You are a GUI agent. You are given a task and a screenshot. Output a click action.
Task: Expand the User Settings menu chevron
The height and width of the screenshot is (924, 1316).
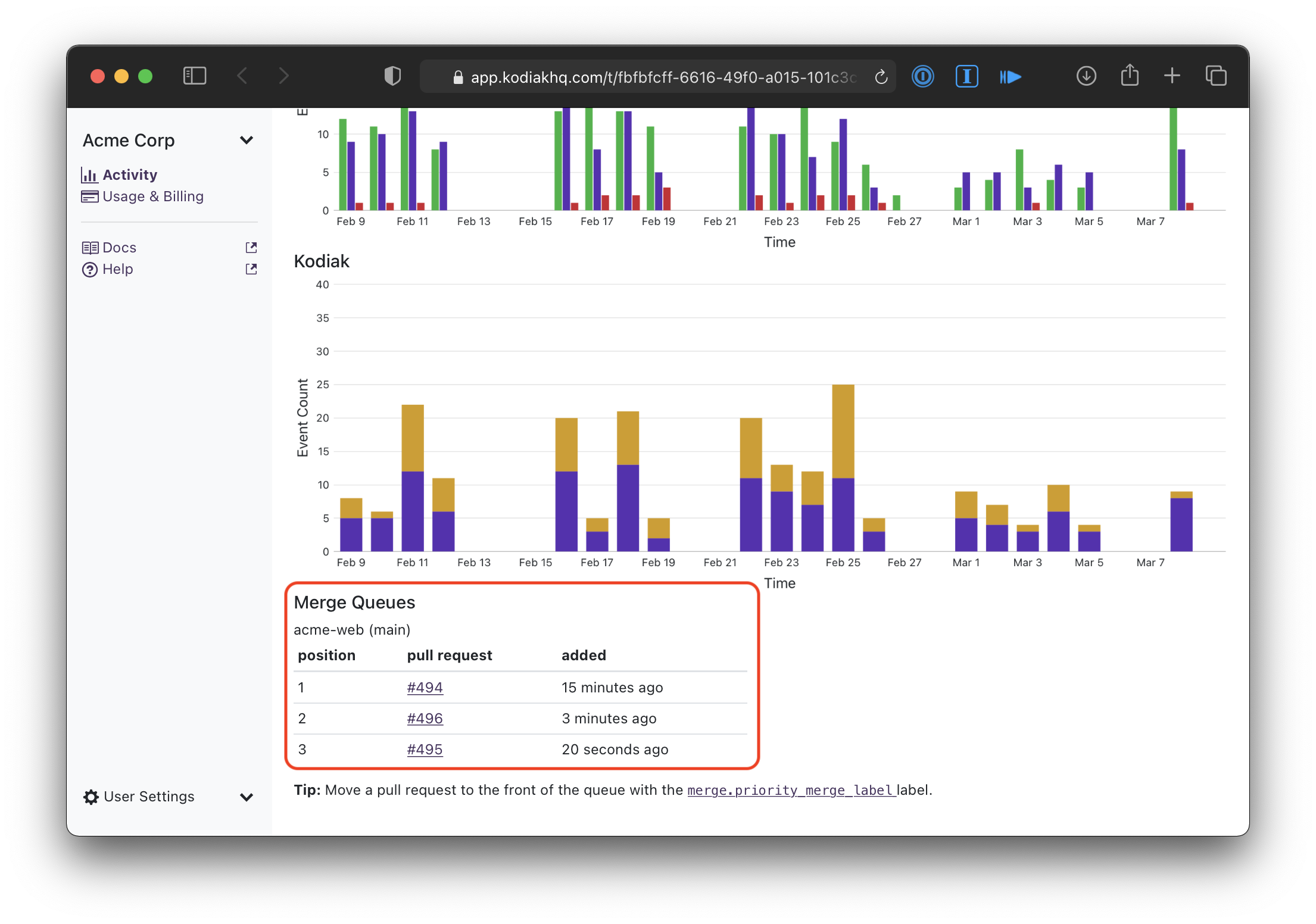coord(246,797)
